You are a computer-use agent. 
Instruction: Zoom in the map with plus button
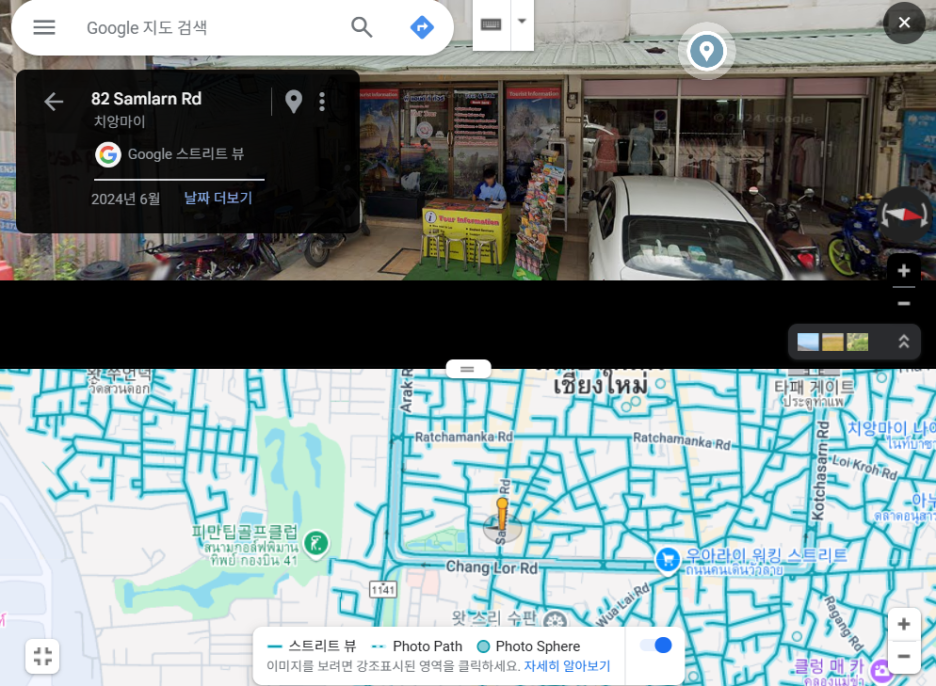[x=904, y=625]
